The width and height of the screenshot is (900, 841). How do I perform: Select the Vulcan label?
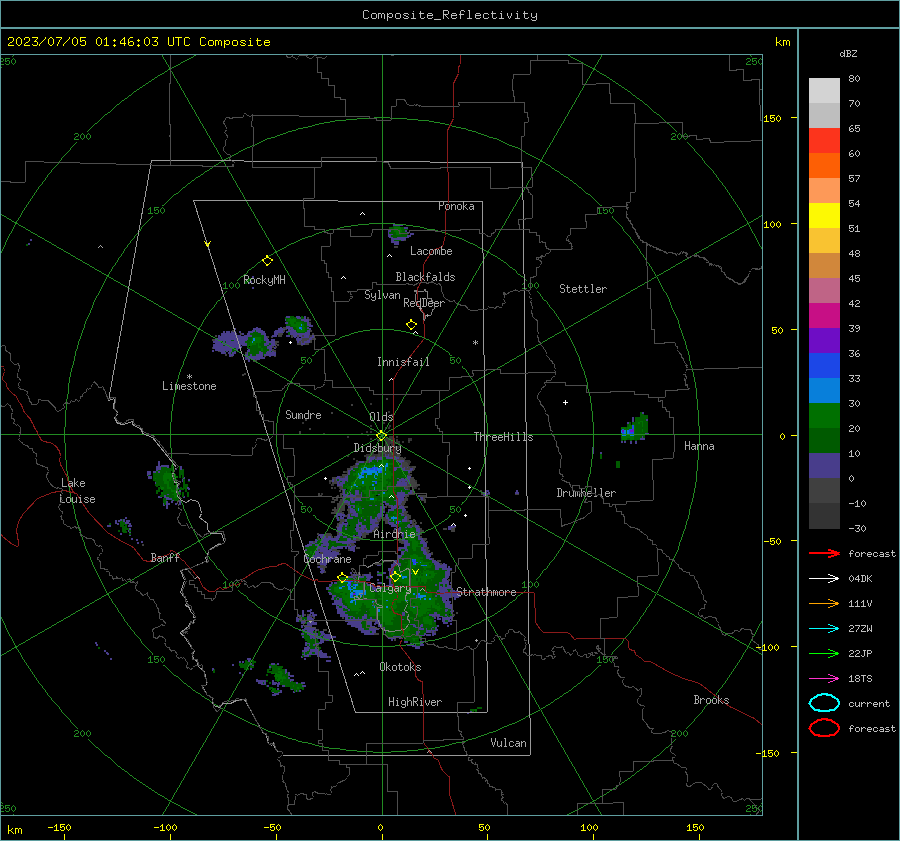click(508, 743)
